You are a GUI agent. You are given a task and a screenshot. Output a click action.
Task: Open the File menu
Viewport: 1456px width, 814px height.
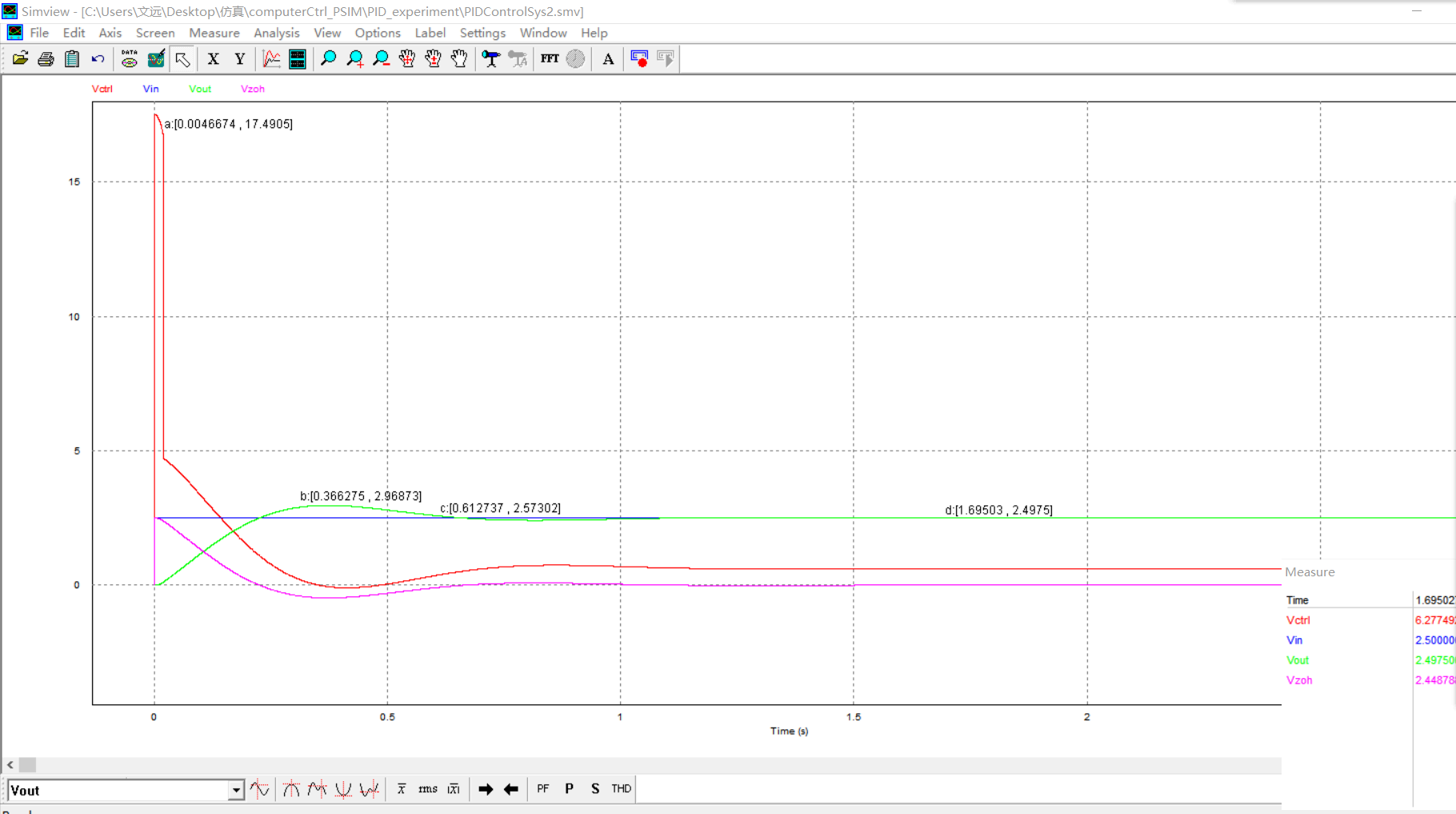coord(39,33)
